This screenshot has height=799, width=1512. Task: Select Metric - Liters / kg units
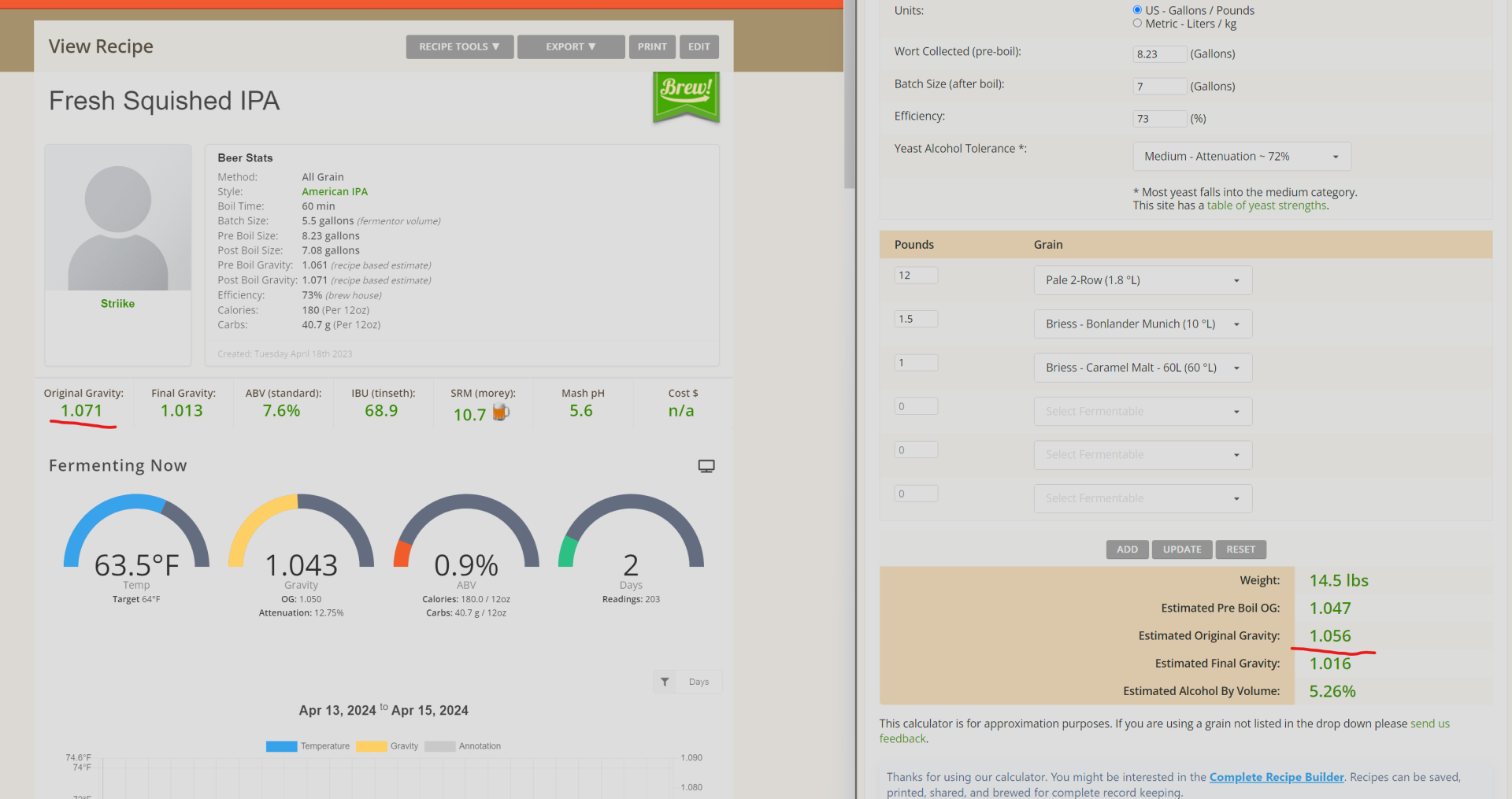click(1137, 24)
